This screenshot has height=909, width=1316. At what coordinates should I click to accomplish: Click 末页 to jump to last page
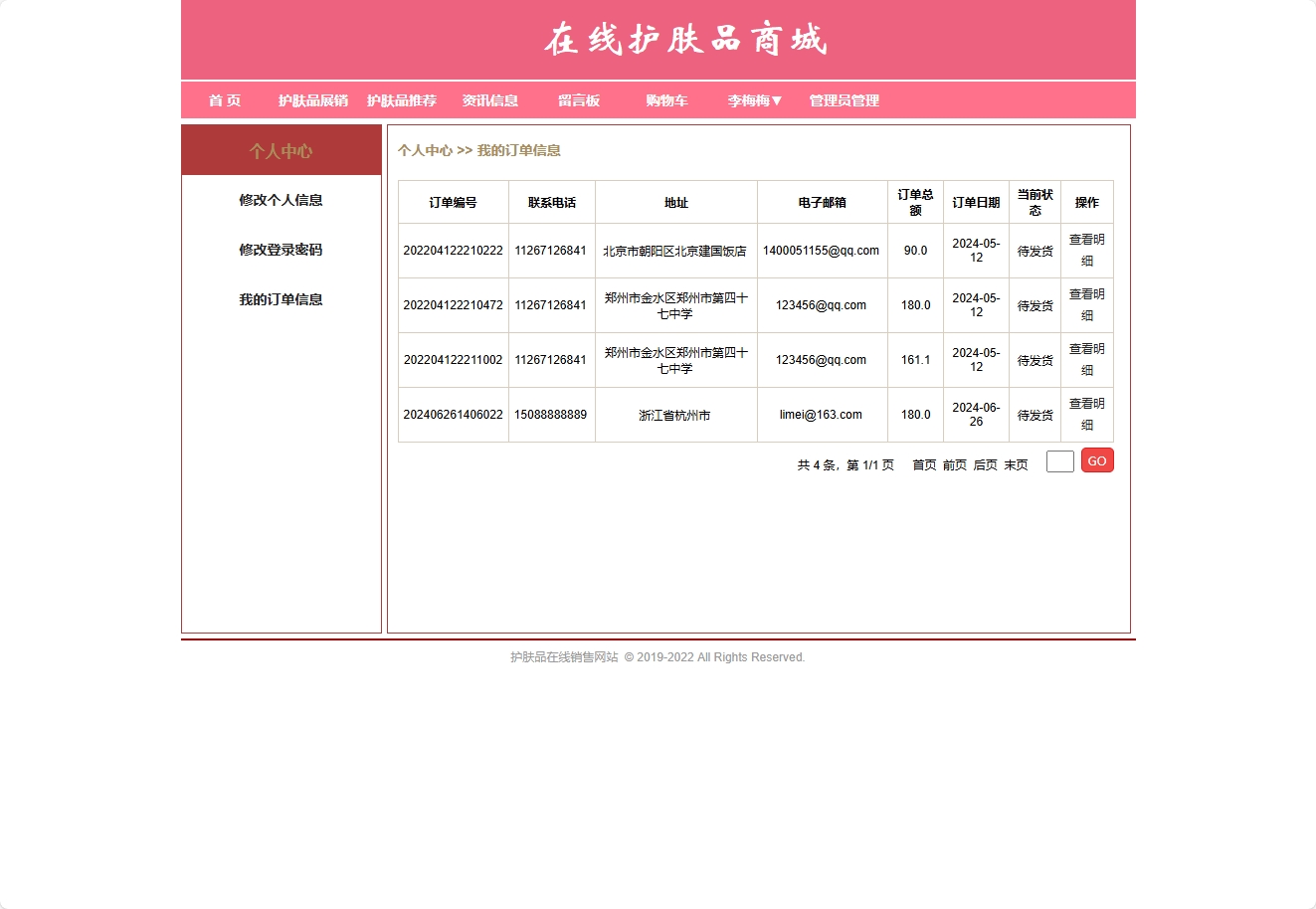coord(1016,464)
